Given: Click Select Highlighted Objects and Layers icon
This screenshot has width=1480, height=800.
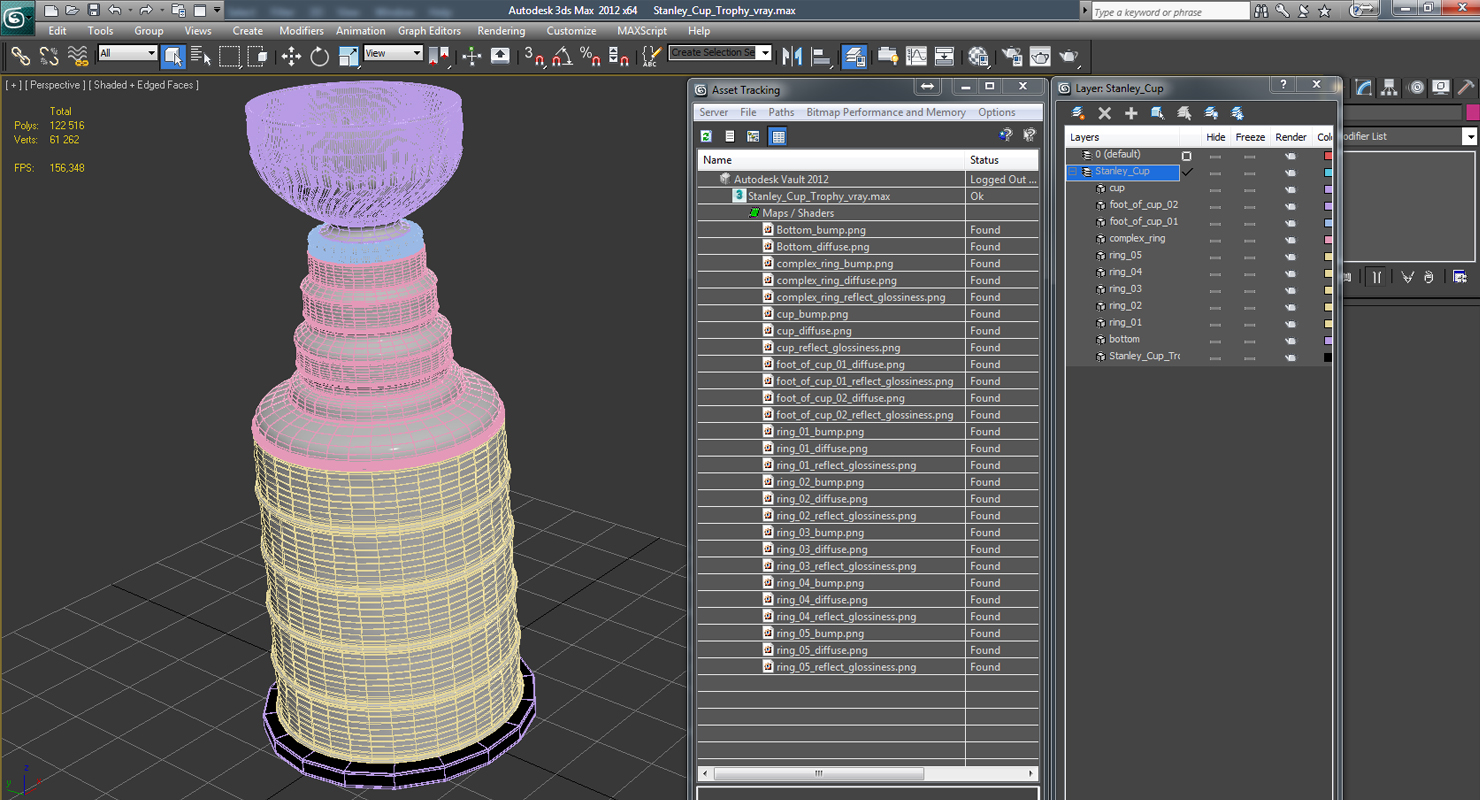Looking at the screenshot, I should pyautogui.click(x=1157, y=113).
